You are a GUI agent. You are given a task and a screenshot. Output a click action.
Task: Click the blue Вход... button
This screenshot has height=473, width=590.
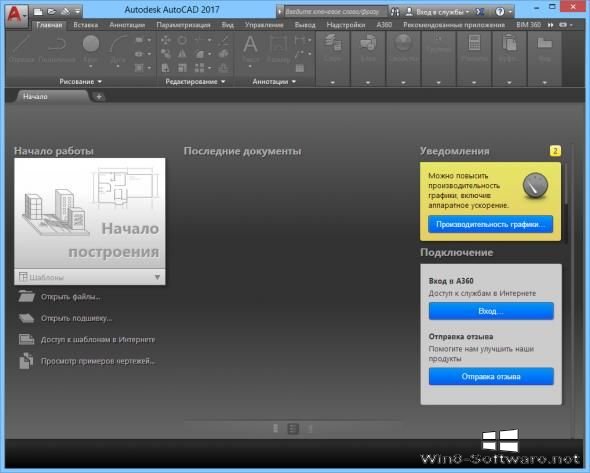pos(491,311)
